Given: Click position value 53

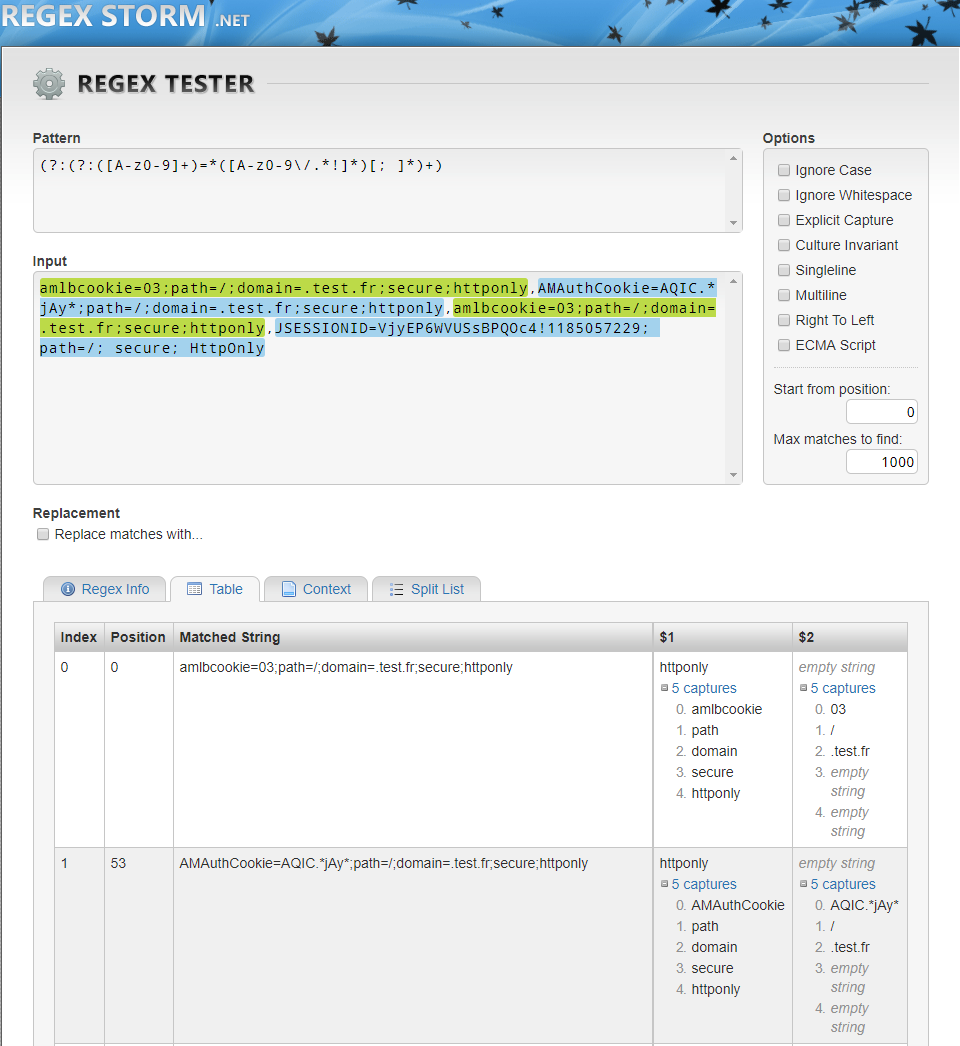Looking at the screenshot, I should (x=118, y=863).
